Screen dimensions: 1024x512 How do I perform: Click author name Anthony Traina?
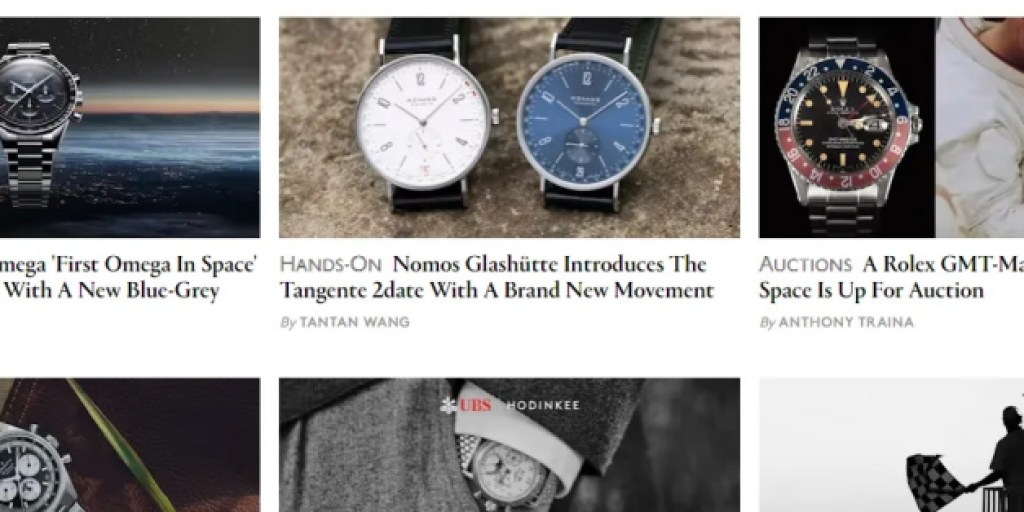click(846, 322)
